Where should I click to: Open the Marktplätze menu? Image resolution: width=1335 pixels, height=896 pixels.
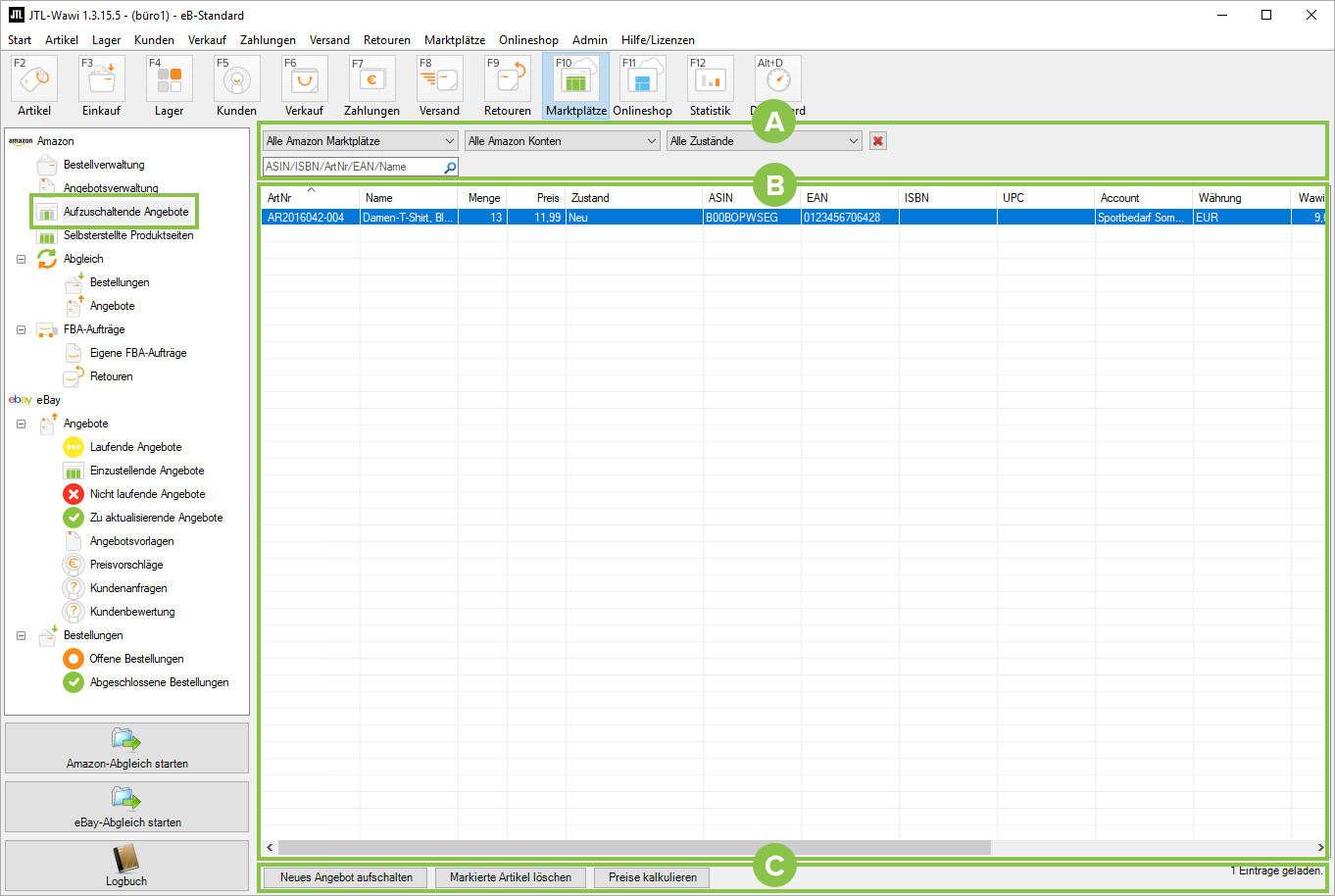[455, 40]
